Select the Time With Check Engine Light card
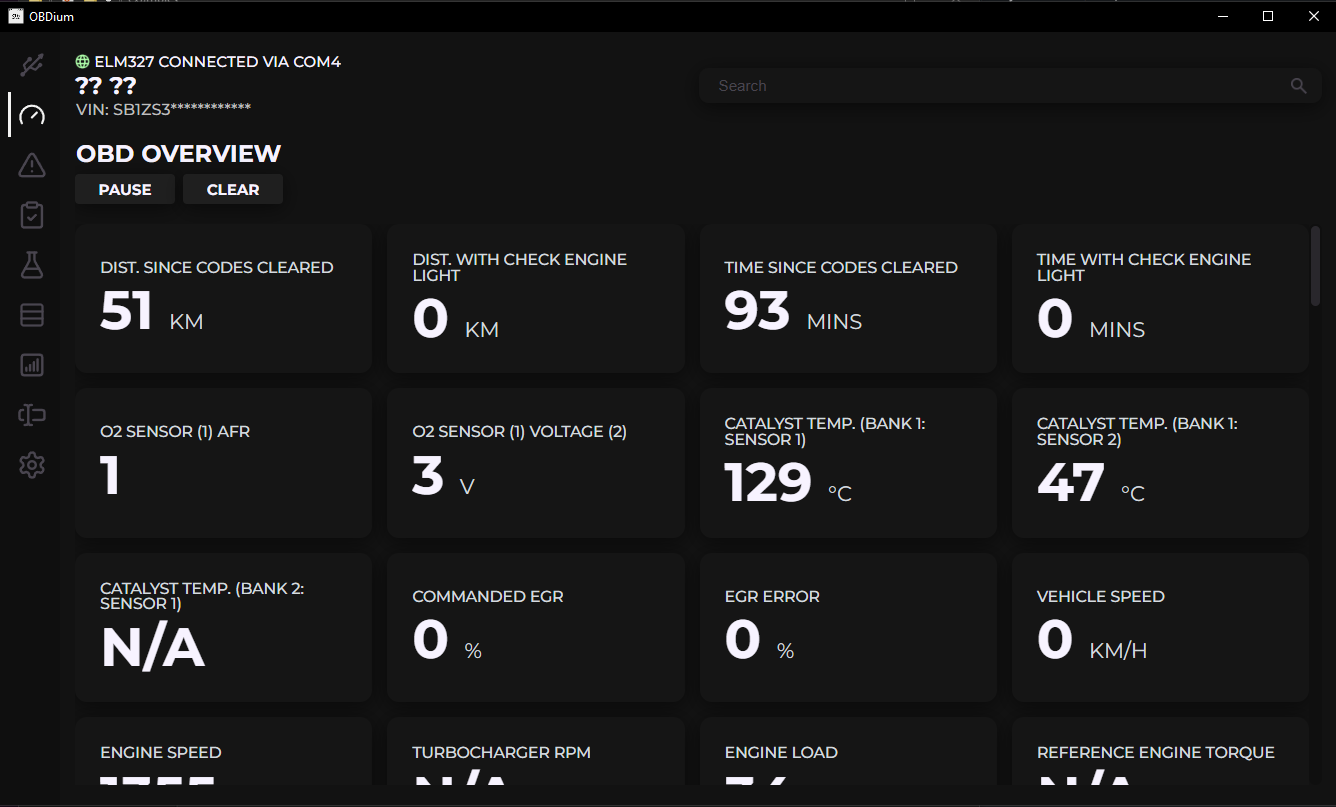This screenshot has height=807, width=1336. point(1160,299)
